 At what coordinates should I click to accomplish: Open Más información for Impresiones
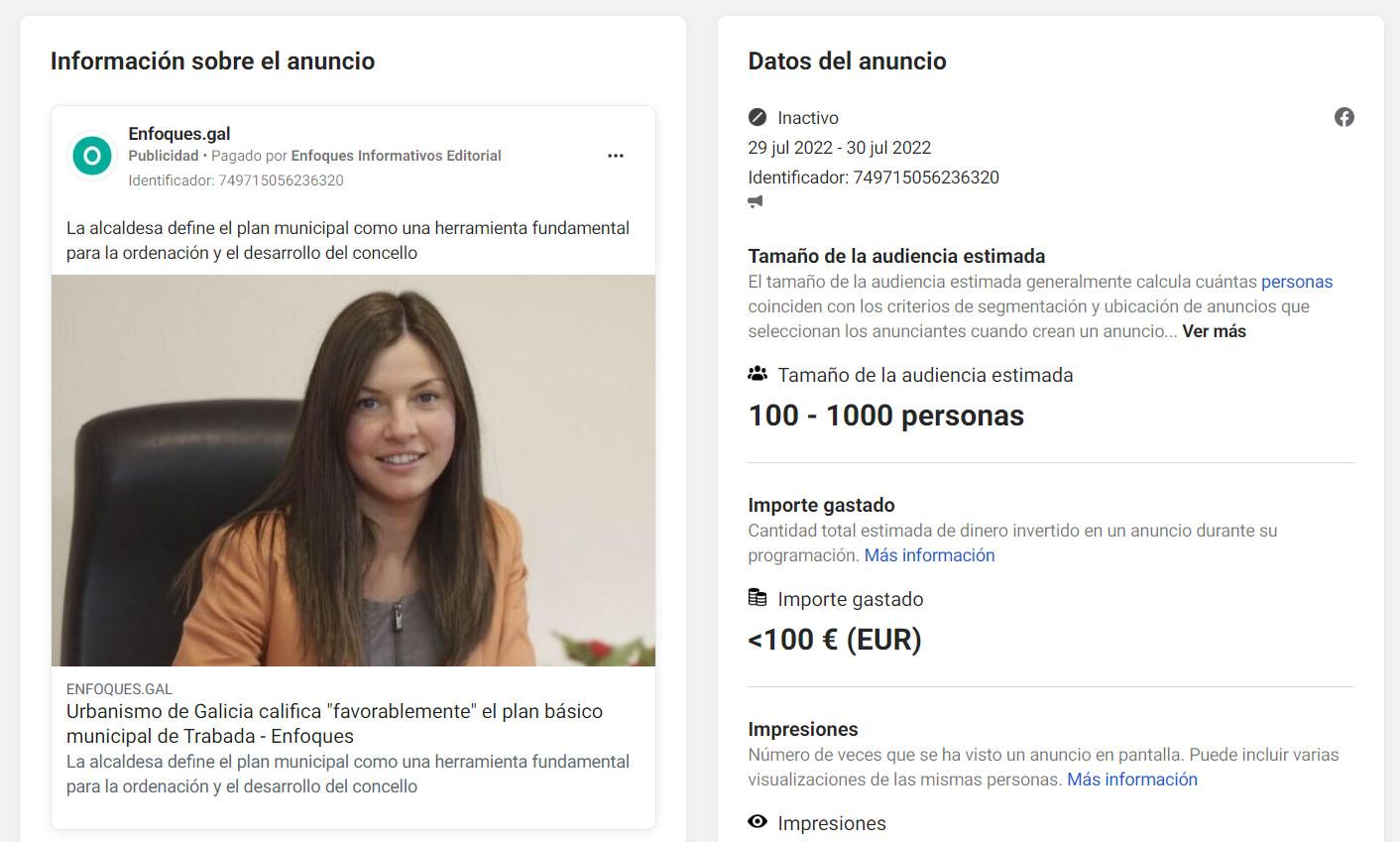(x=1131, y=780)
